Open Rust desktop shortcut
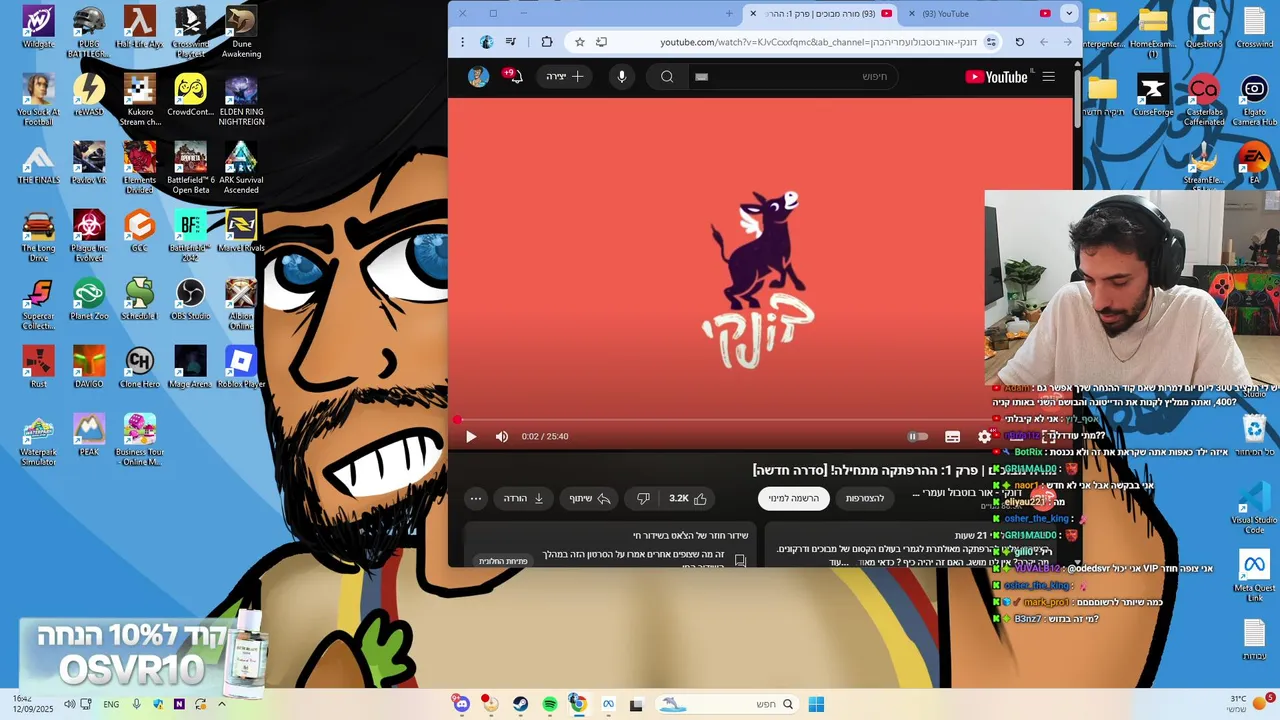This screenshot has height=720, width=1280. pos(38,366)
